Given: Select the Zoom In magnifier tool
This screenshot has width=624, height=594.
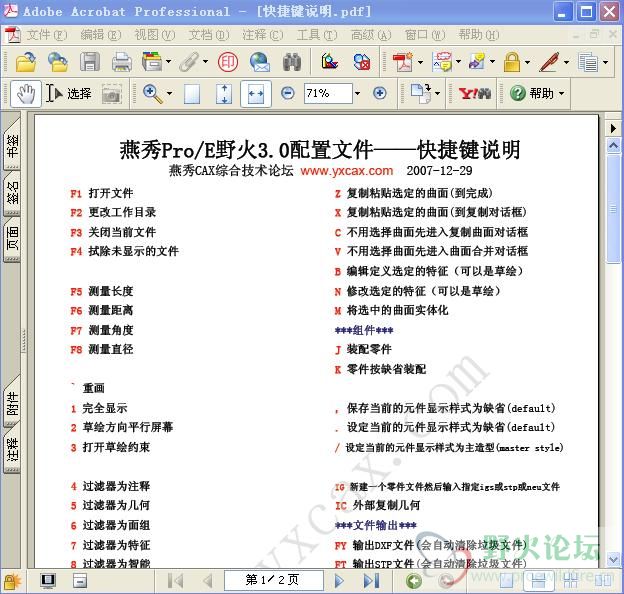Looking at the screenshot, I should tap(153, 93).
